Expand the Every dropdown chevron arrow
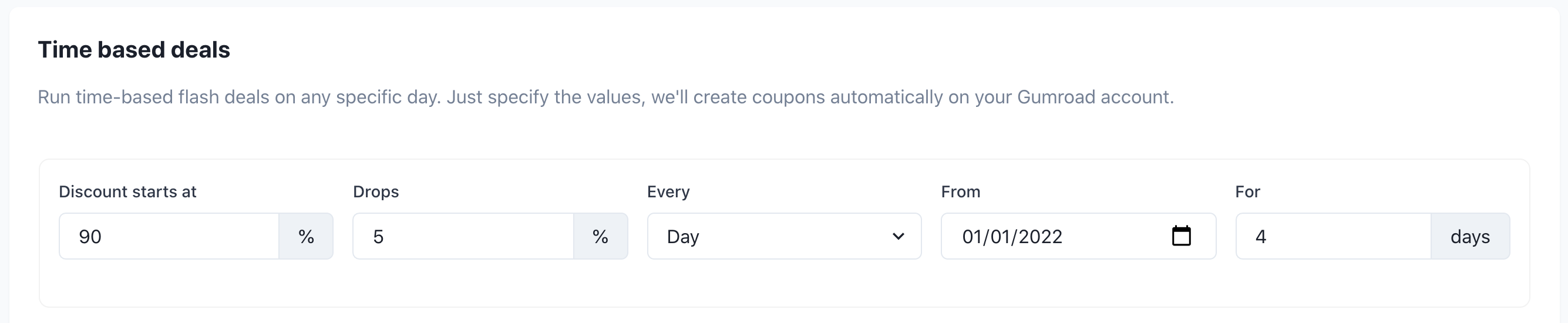 [x=898, y=236]
